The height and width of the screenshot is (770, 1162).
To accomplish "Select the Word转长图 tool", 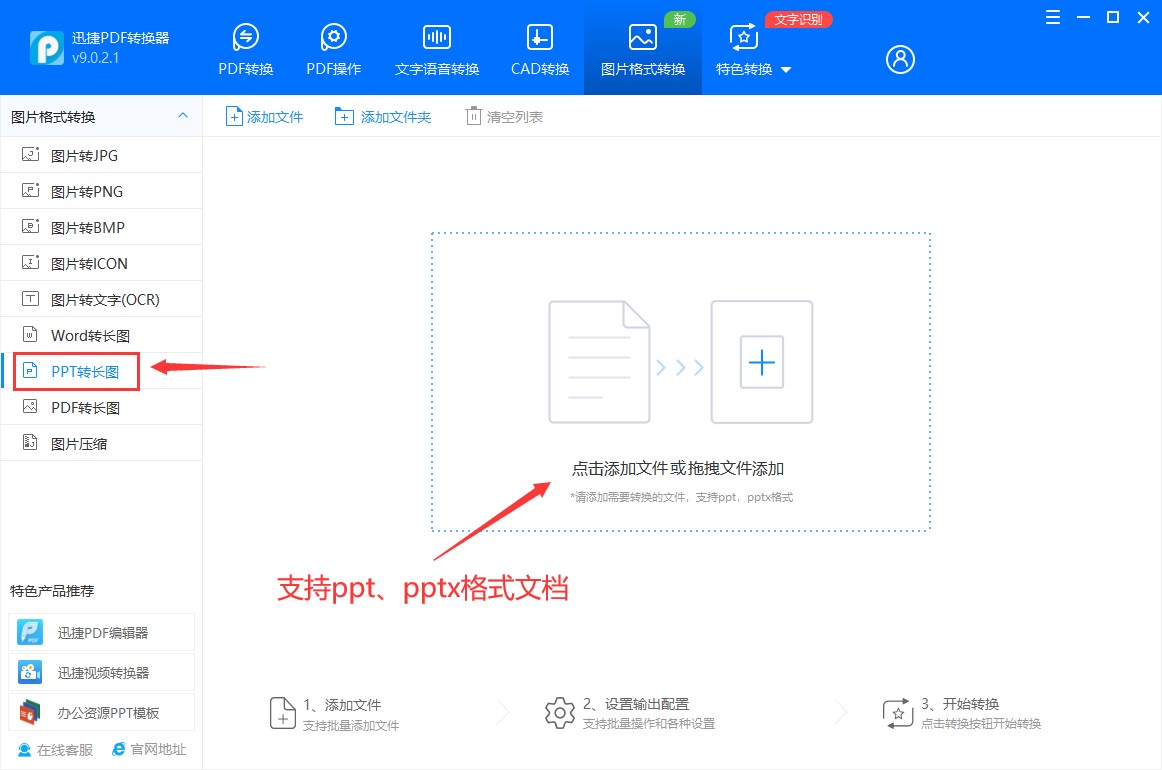I will coord(91,335).
